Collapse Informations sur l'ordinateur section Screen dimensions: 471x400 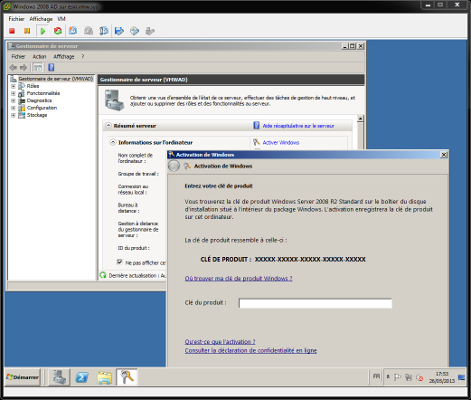coord(113,142)
